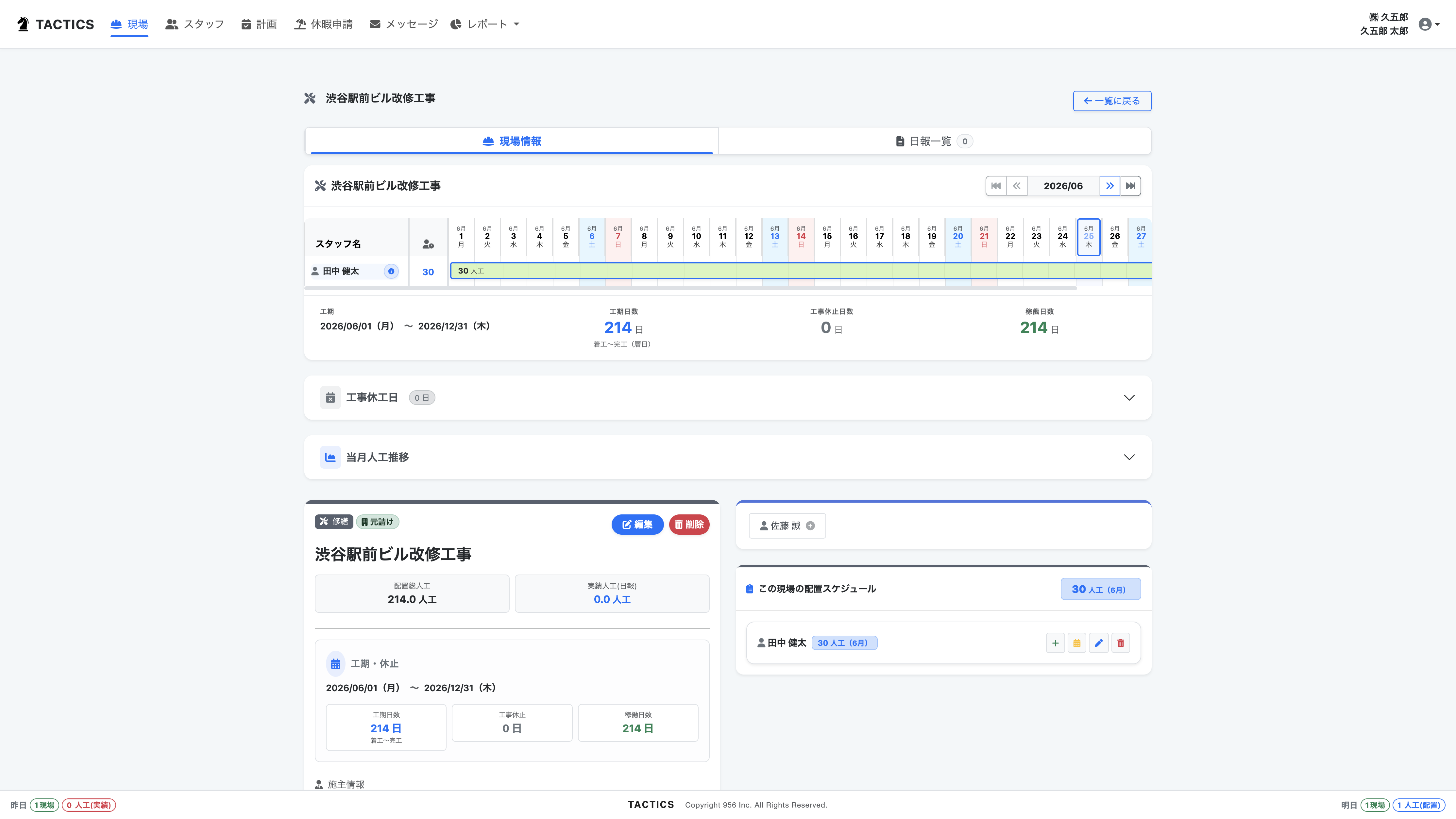Jump to last month using skip-forward icon
The height and width of the screenshot is (819, 1456).
[x=1130, y=186]
